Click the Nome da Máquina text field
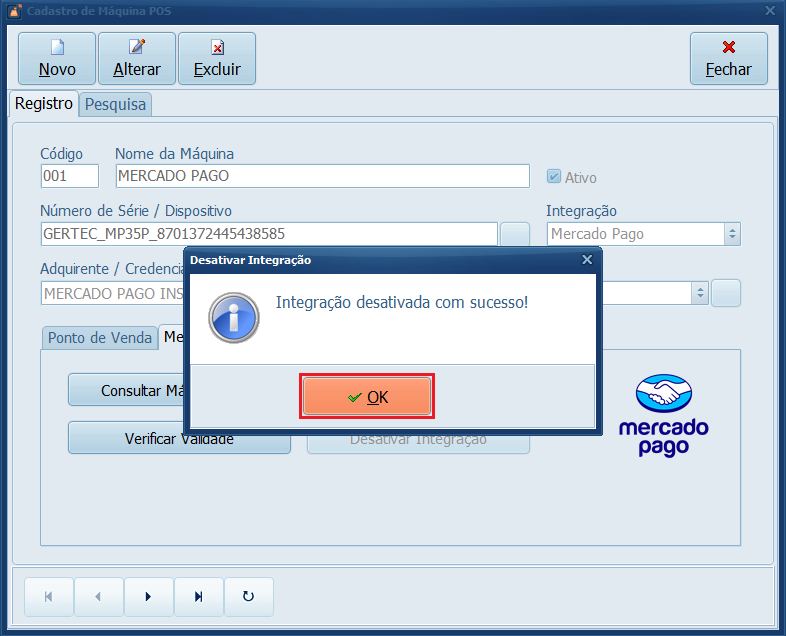The image size is (786, 636). tap(322, 176)
